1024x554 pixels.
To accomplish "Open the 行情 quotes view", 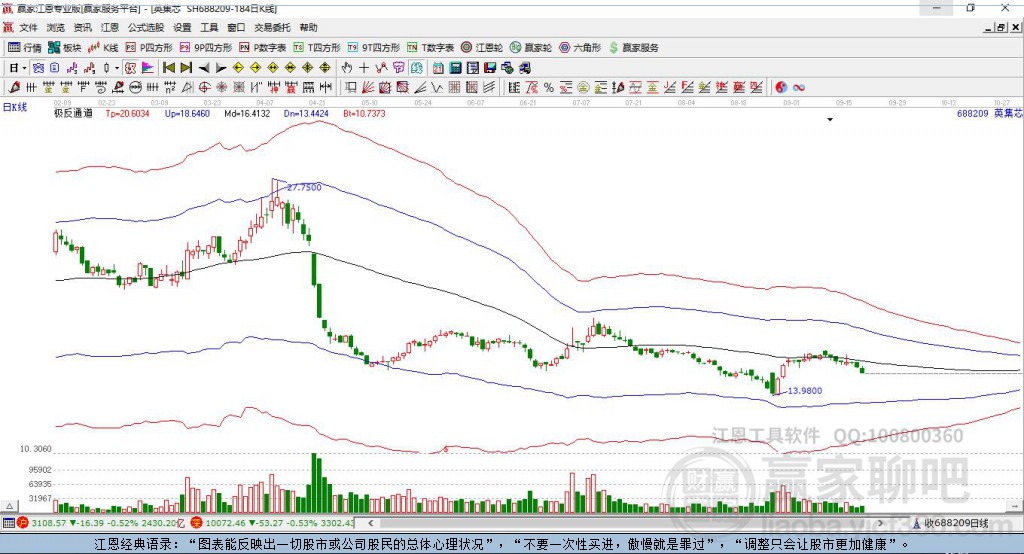I will click(25, 48).
